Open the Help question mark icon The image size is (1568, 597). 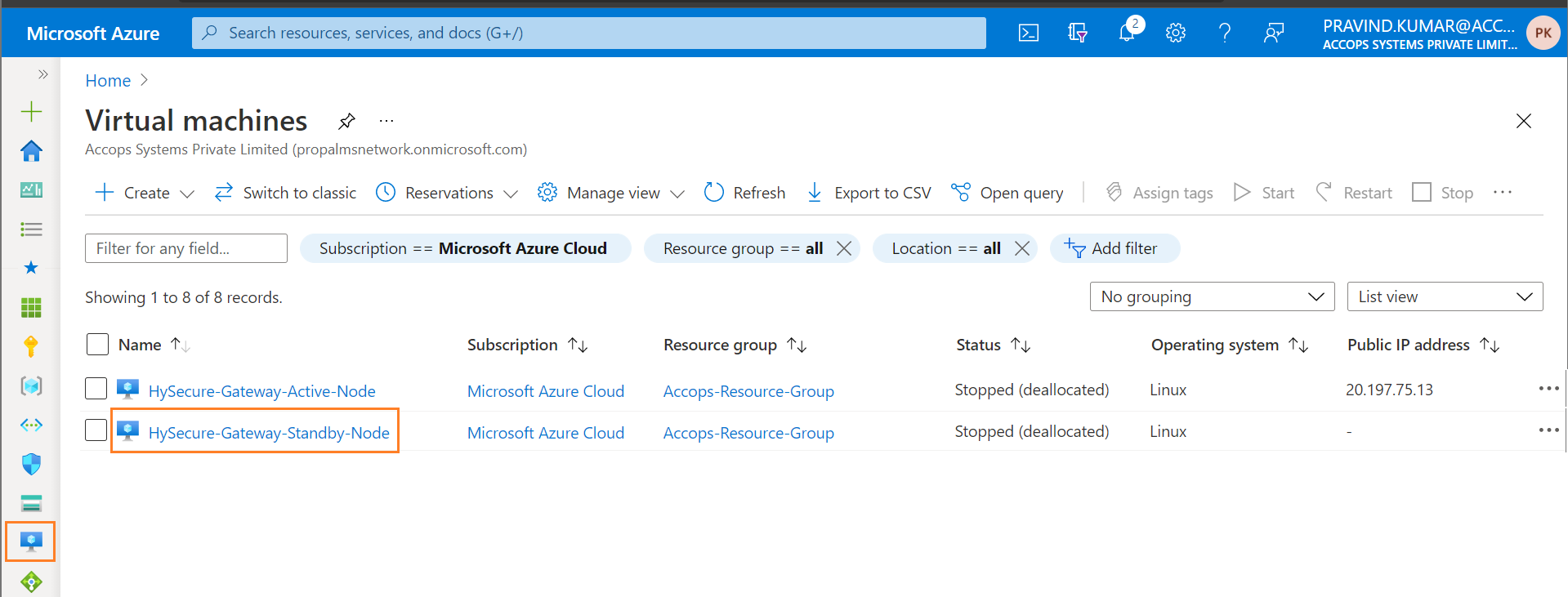(x=1225, y=33)
